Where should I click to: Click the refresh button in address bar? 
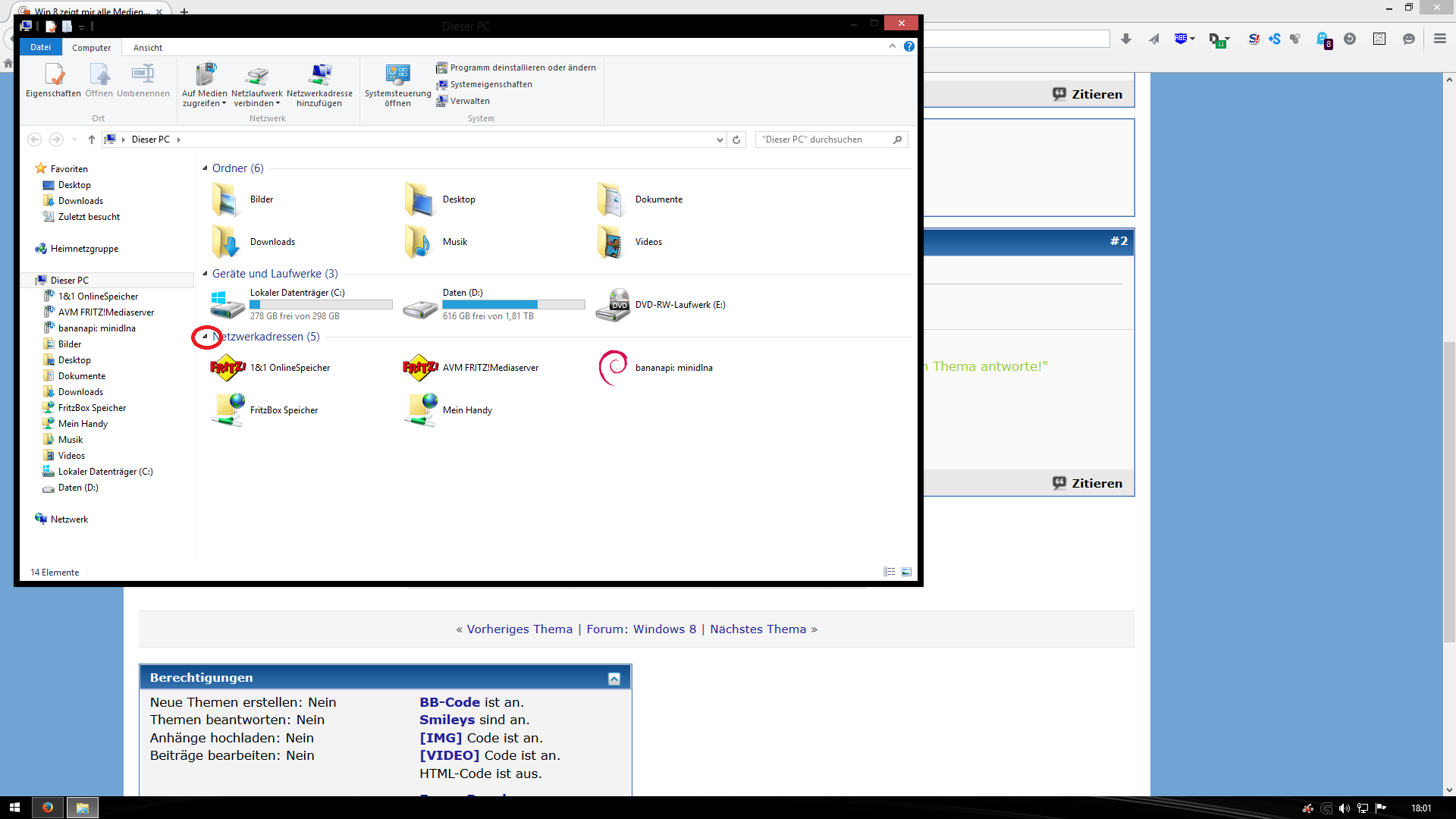click(736, 140)
